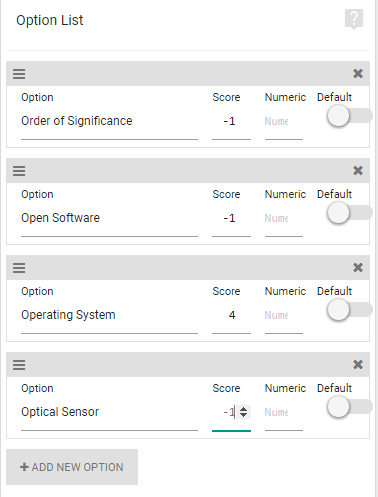Grab the drag handle for Order of Significance
The width and height of the screenshot is (378, 497).
pyautogui.click(x=19, y=74)
